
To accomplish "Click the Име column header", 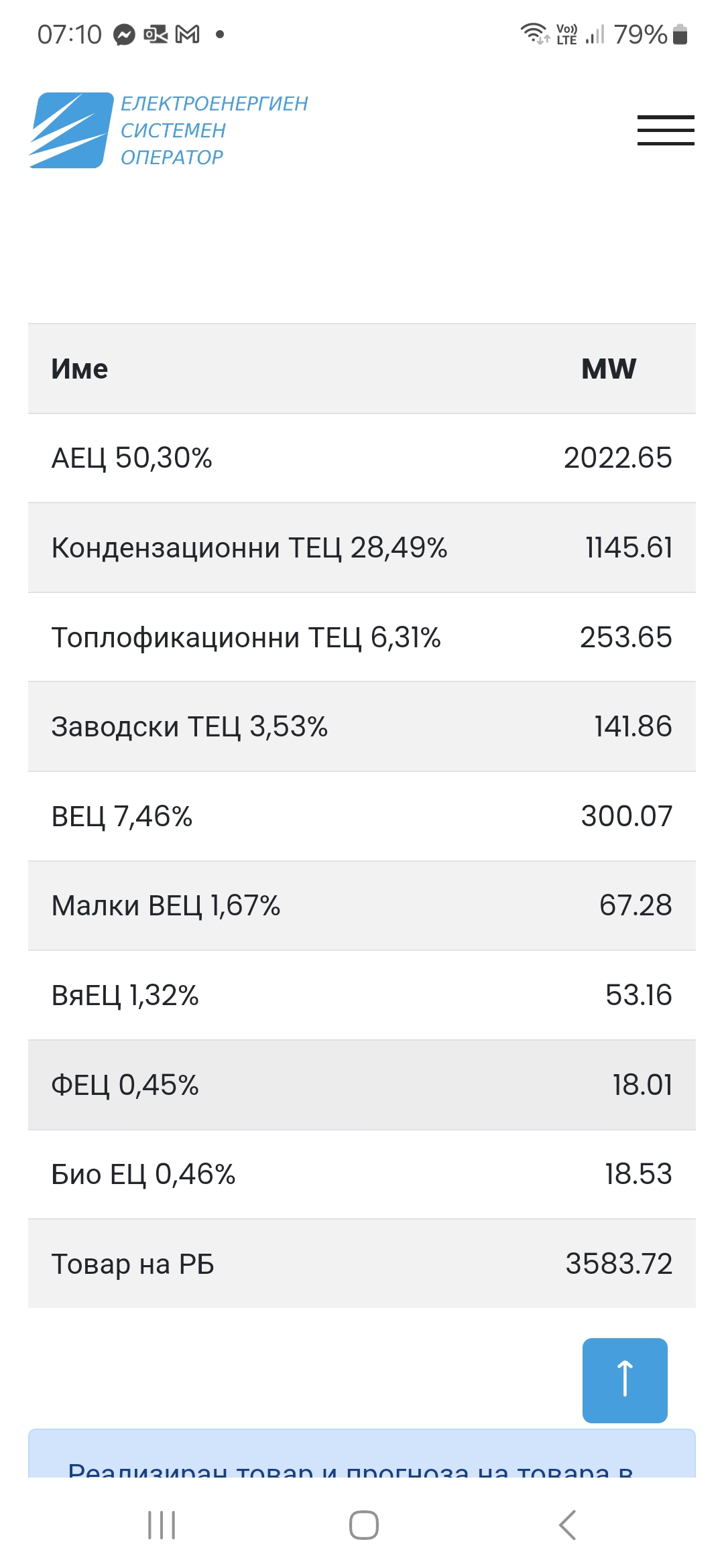I will point(80,369).
